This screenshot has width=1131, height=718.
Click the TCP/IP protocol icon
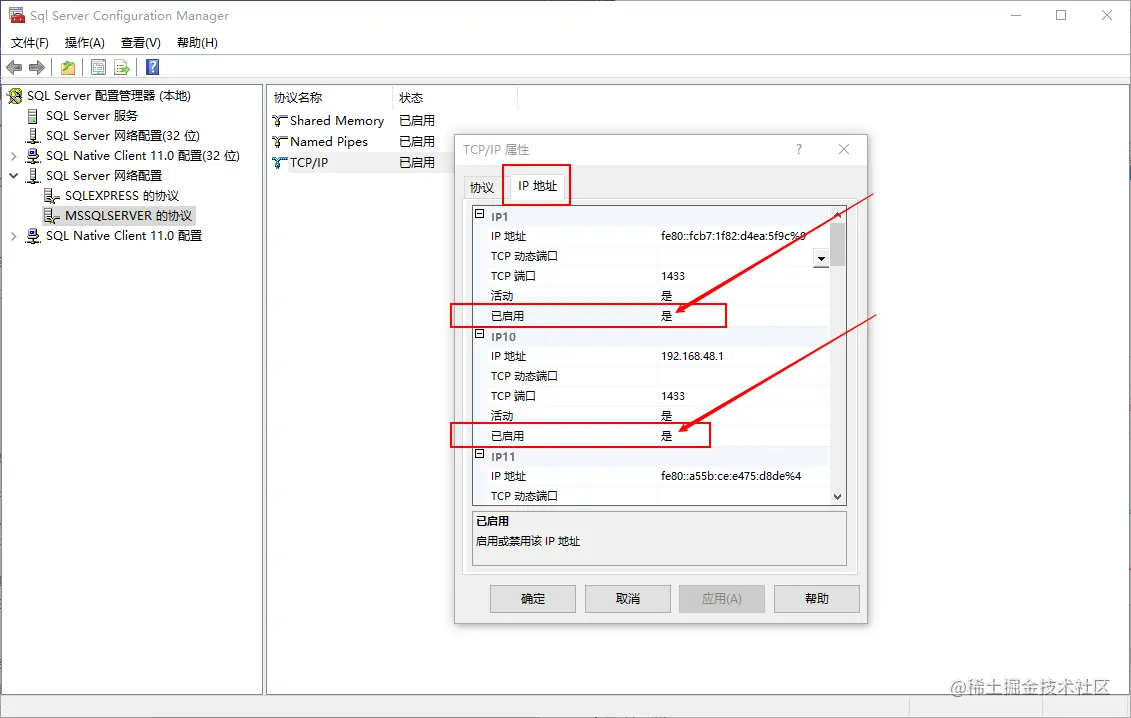point(280,162)
